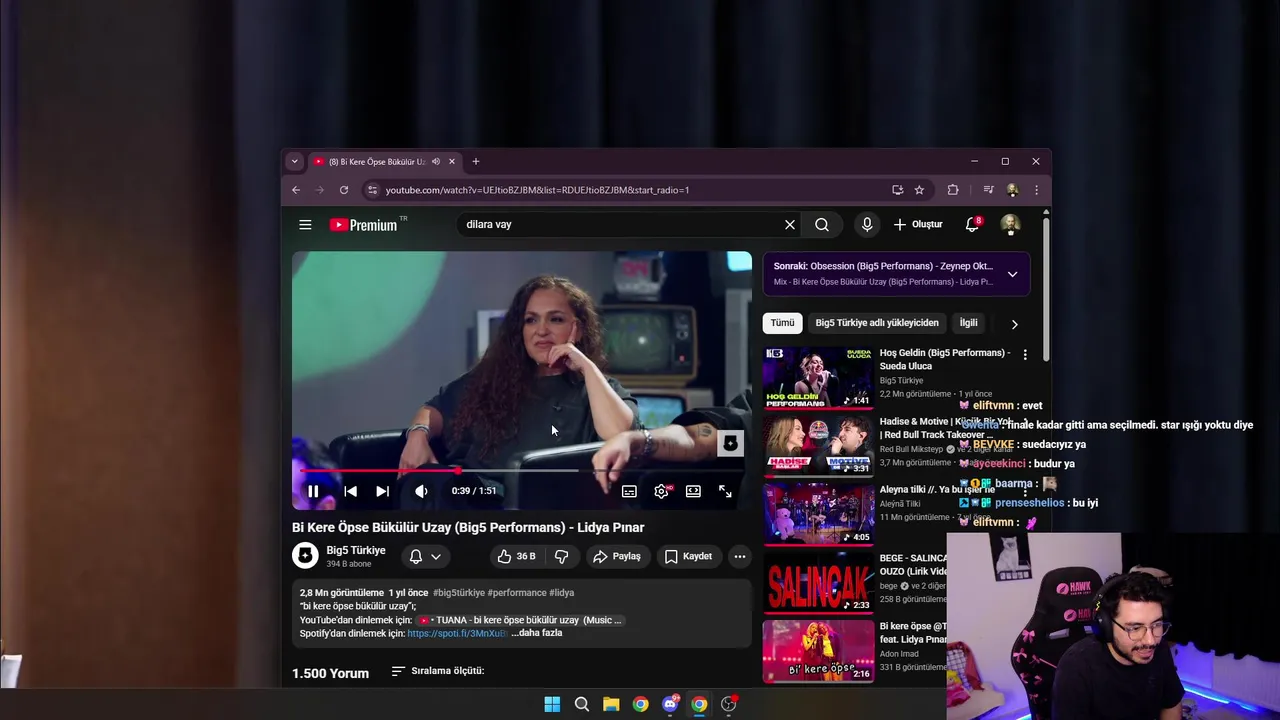Start voice search with microphone
This screenshot has width=1280, height=720.
[x=867, y=225]
